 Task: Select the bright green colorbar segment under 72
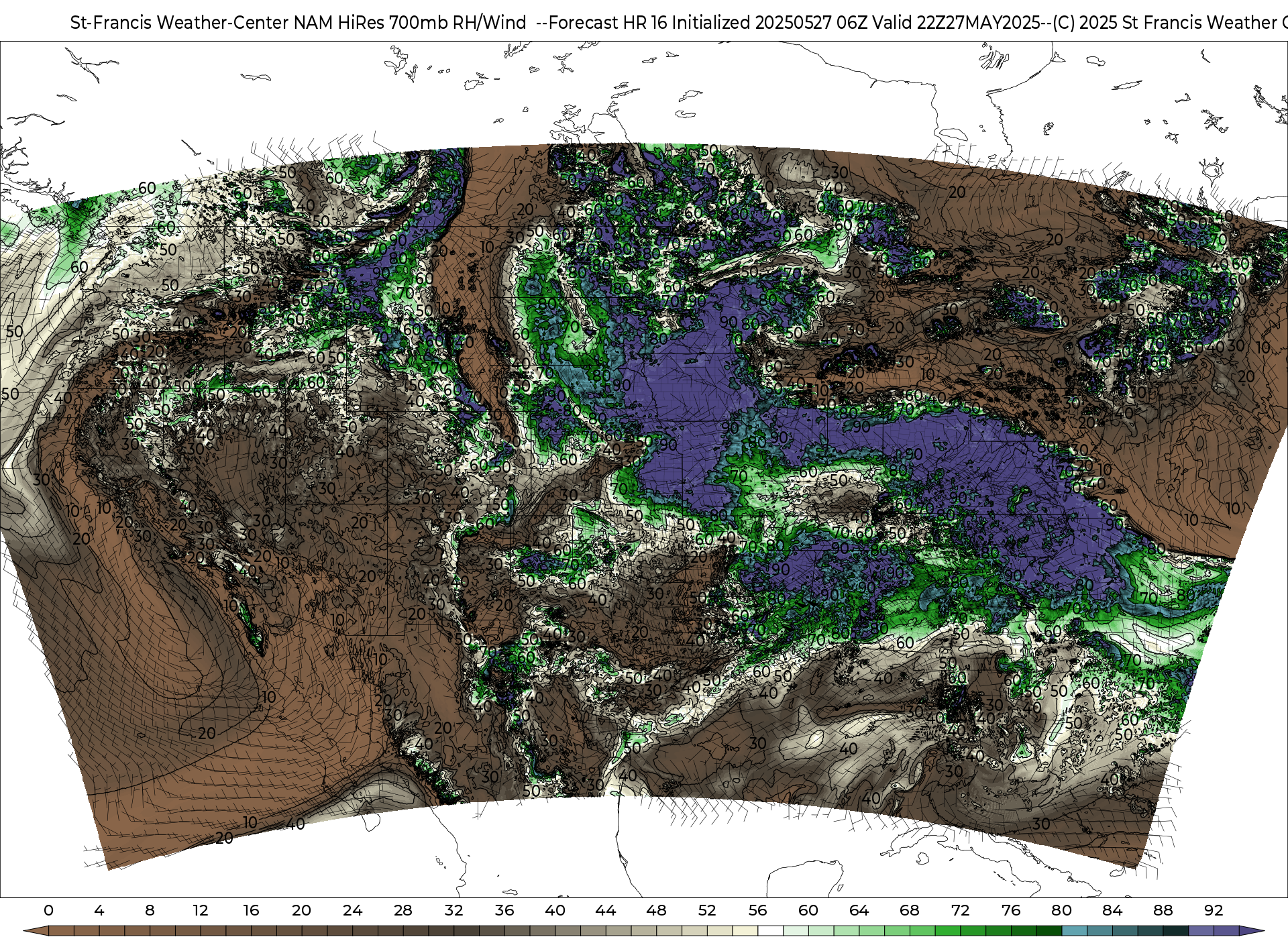(x=973, y=931)
